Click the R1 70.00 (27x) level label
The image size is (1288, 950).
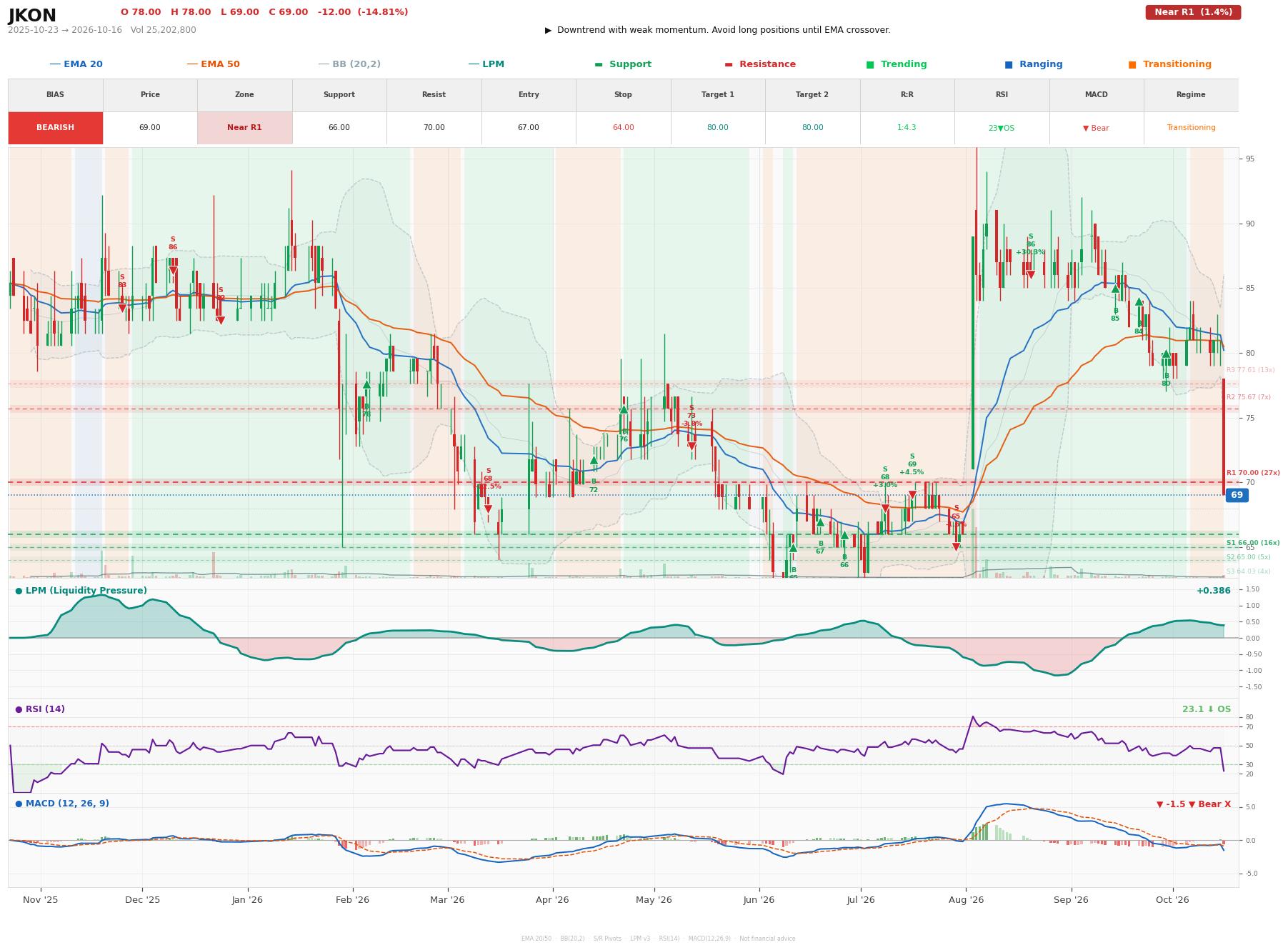click(x=1253, y=473)
